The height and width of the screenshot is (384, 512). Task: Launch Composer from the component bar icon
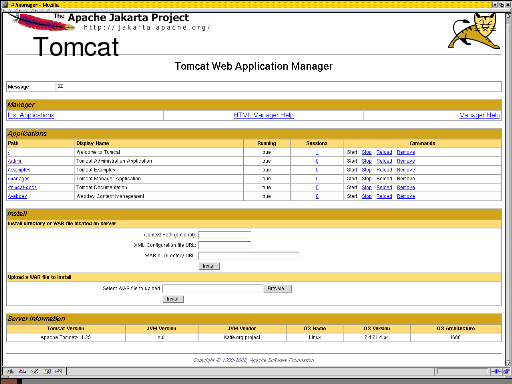(x=35, y=371)
